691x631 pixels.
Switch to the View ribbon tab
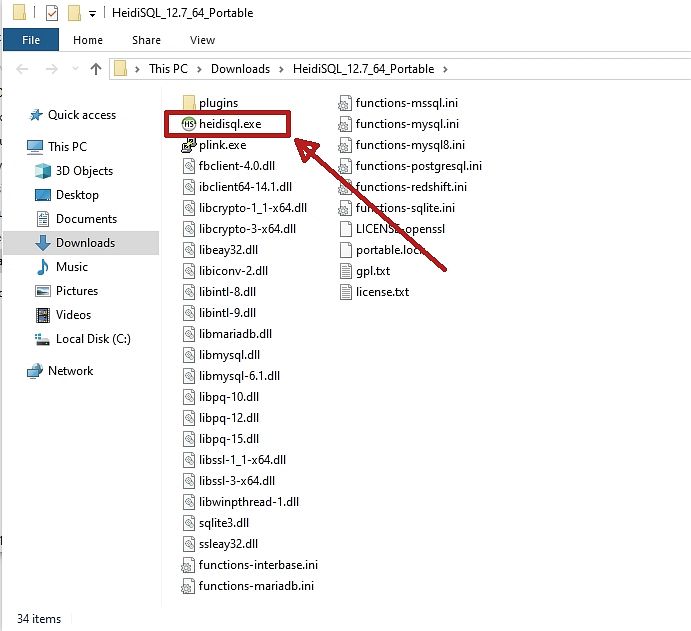[x=202, y=40]
